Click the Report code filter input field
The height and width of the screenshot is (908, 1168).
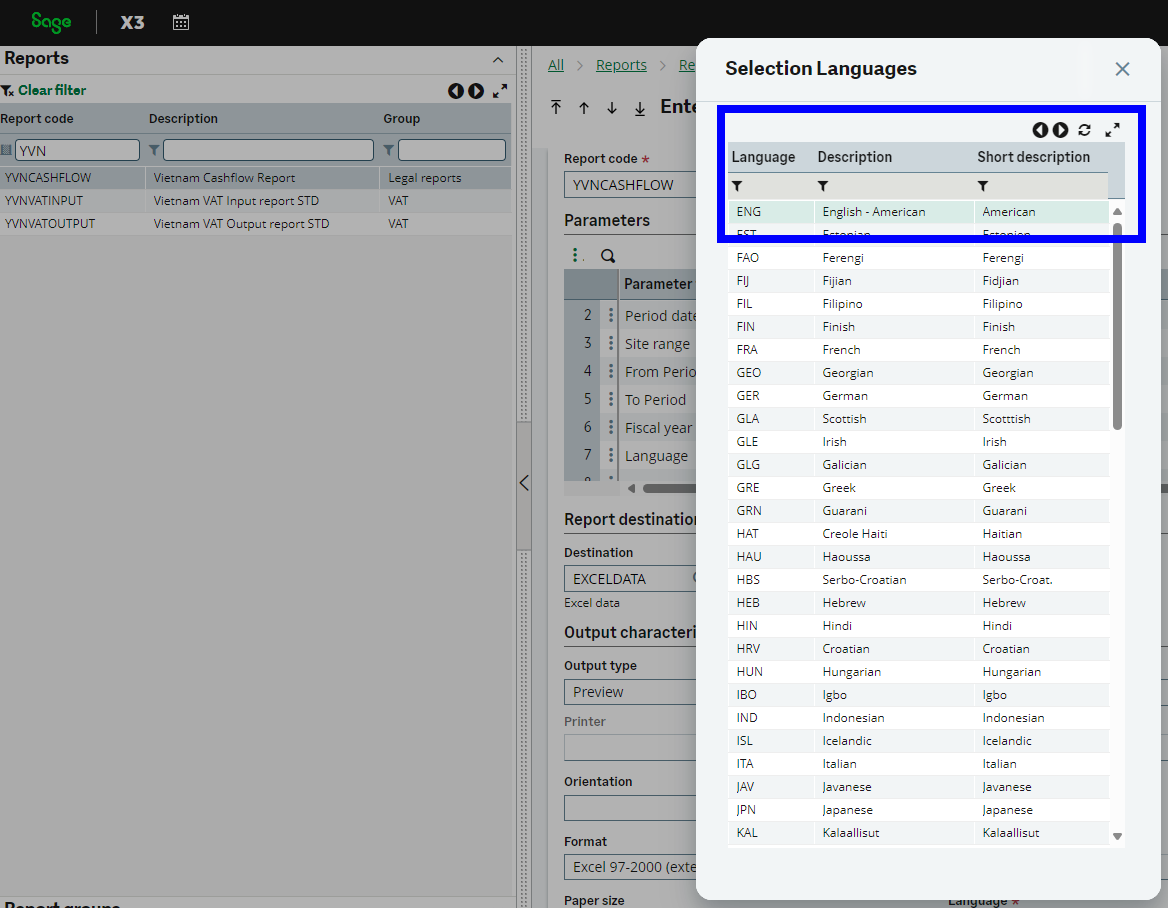[x=77, y=150]
